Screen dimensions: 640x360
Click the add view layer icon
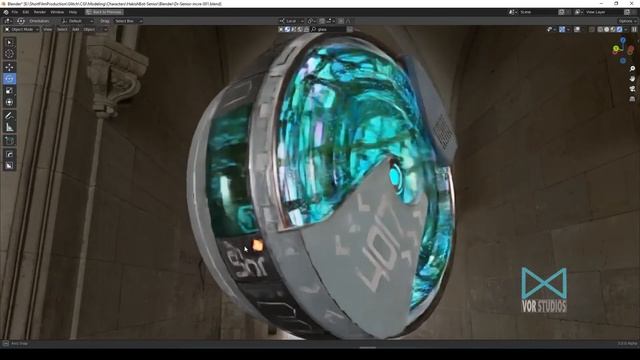pyautogui.click(x=627, y=12)
